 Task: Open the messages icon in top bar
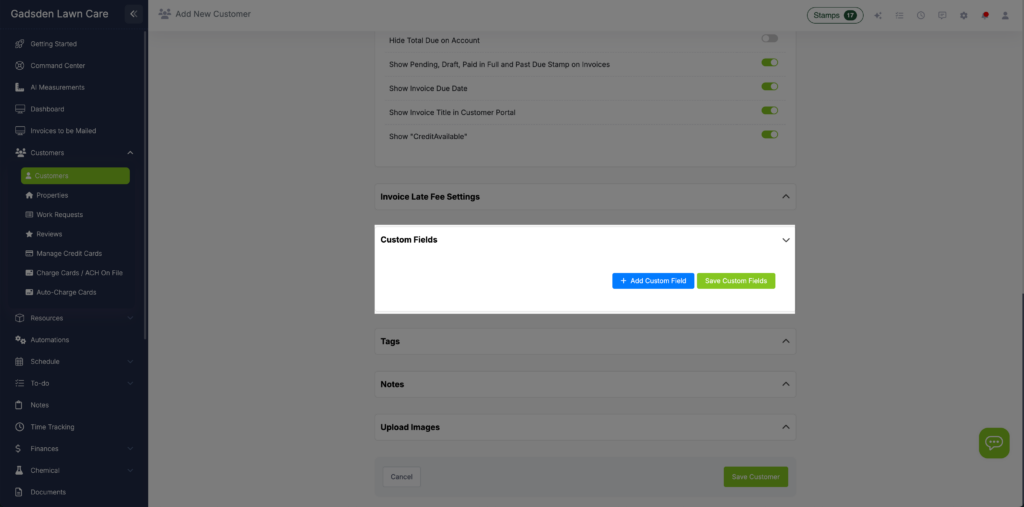pos(942,15)
